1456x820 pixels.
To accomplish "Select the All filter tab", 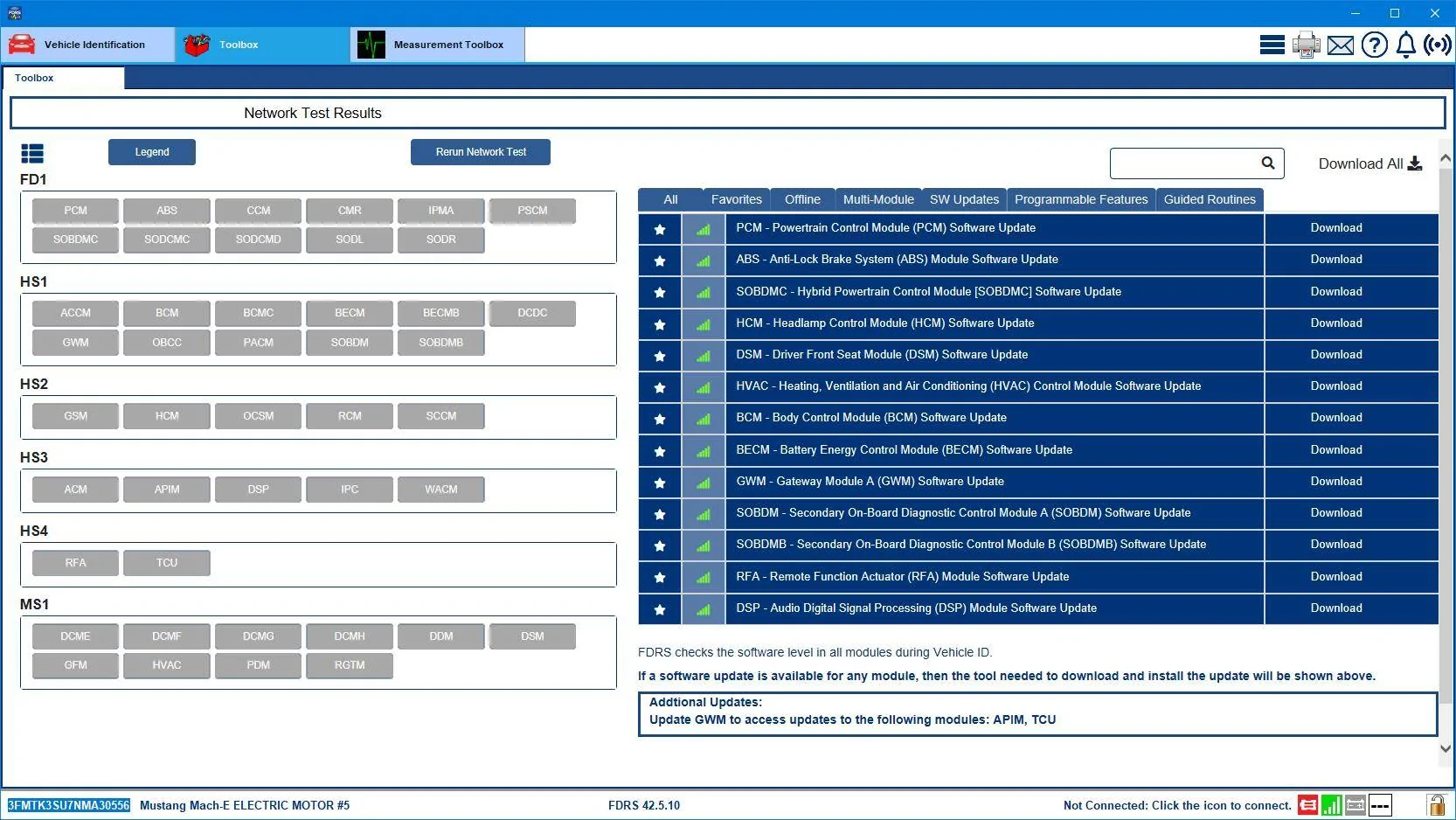I will pos(670,199).
